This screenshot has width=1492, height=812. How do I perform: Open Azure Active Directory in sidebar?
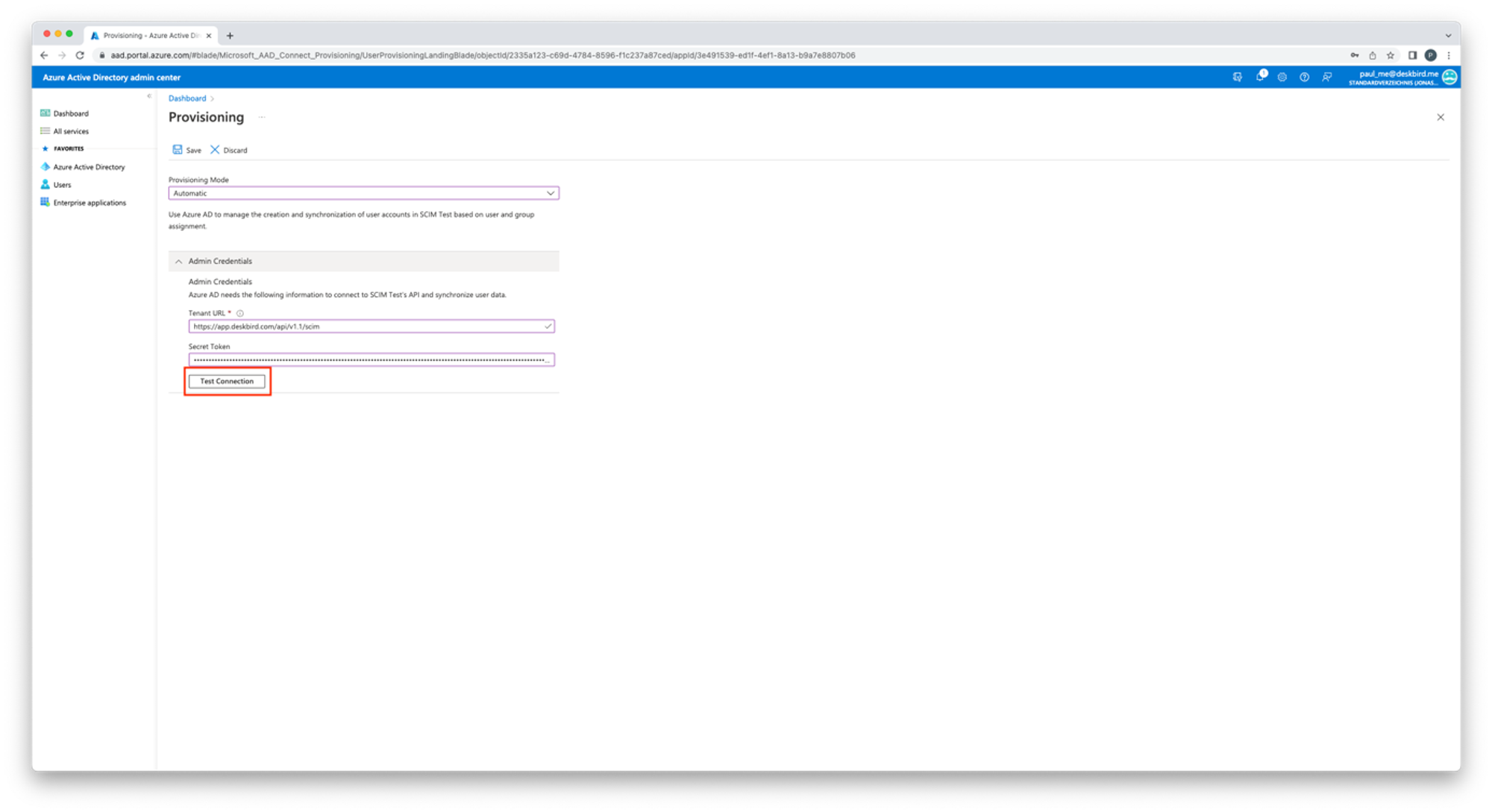(89, 167)
